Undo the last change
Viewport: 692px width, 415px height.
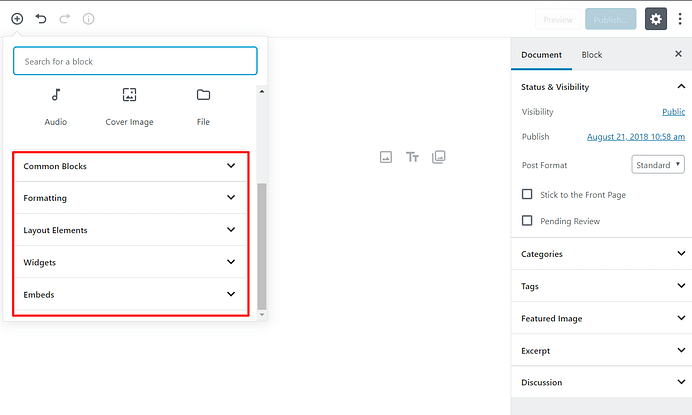(41, 19)
